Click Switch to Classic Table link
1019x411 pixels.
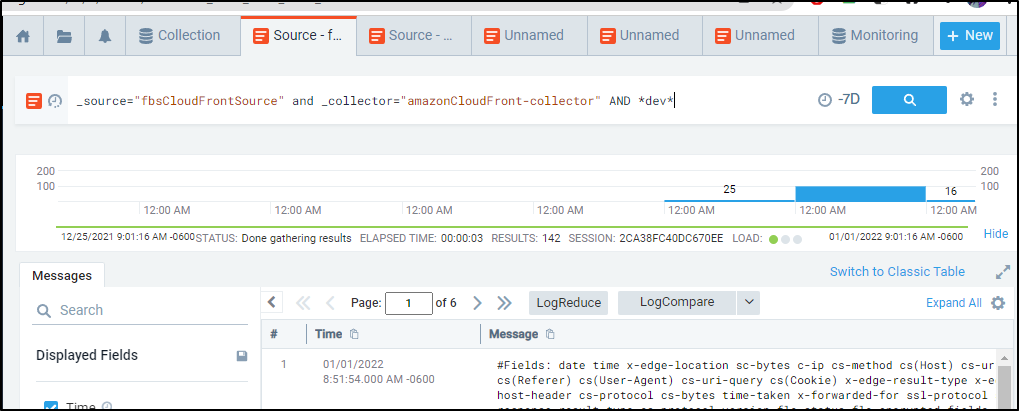[897, 272]
